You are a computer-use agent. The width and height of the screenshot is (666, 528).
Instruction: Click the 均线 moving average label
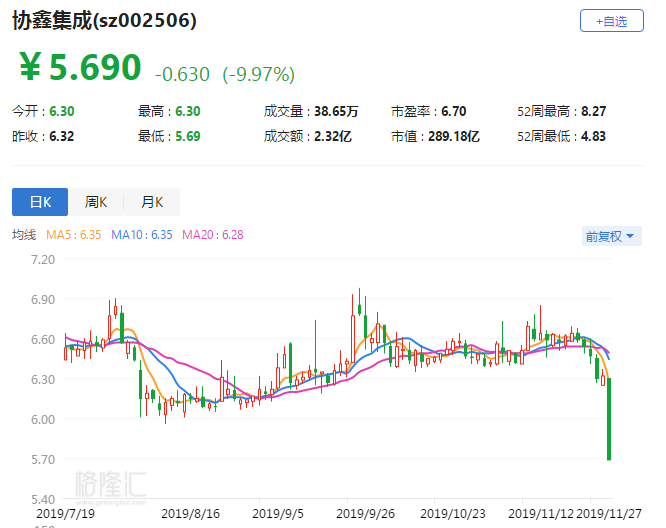coord(24,234)
